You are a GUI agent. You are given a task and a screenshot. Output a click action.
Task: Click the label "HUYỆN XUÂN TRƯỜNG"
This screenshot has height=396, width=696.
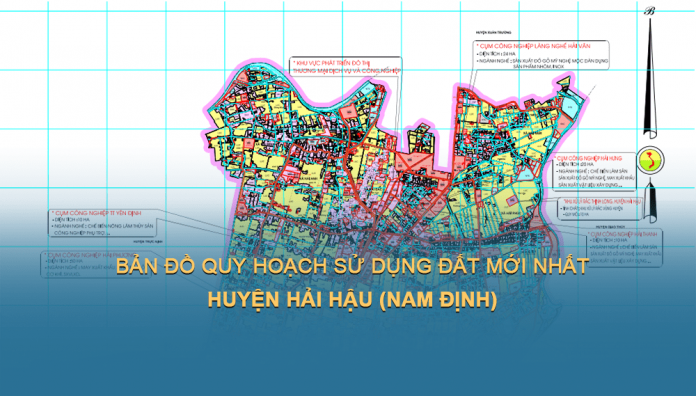[493, 33]
